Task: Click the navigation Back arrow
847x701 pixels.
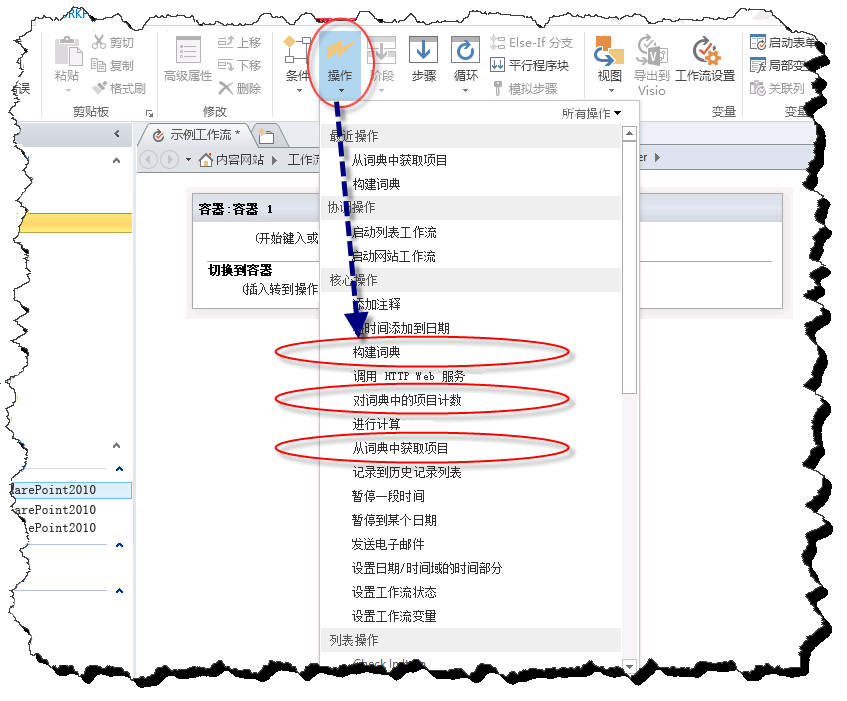Action: [149, 160]
